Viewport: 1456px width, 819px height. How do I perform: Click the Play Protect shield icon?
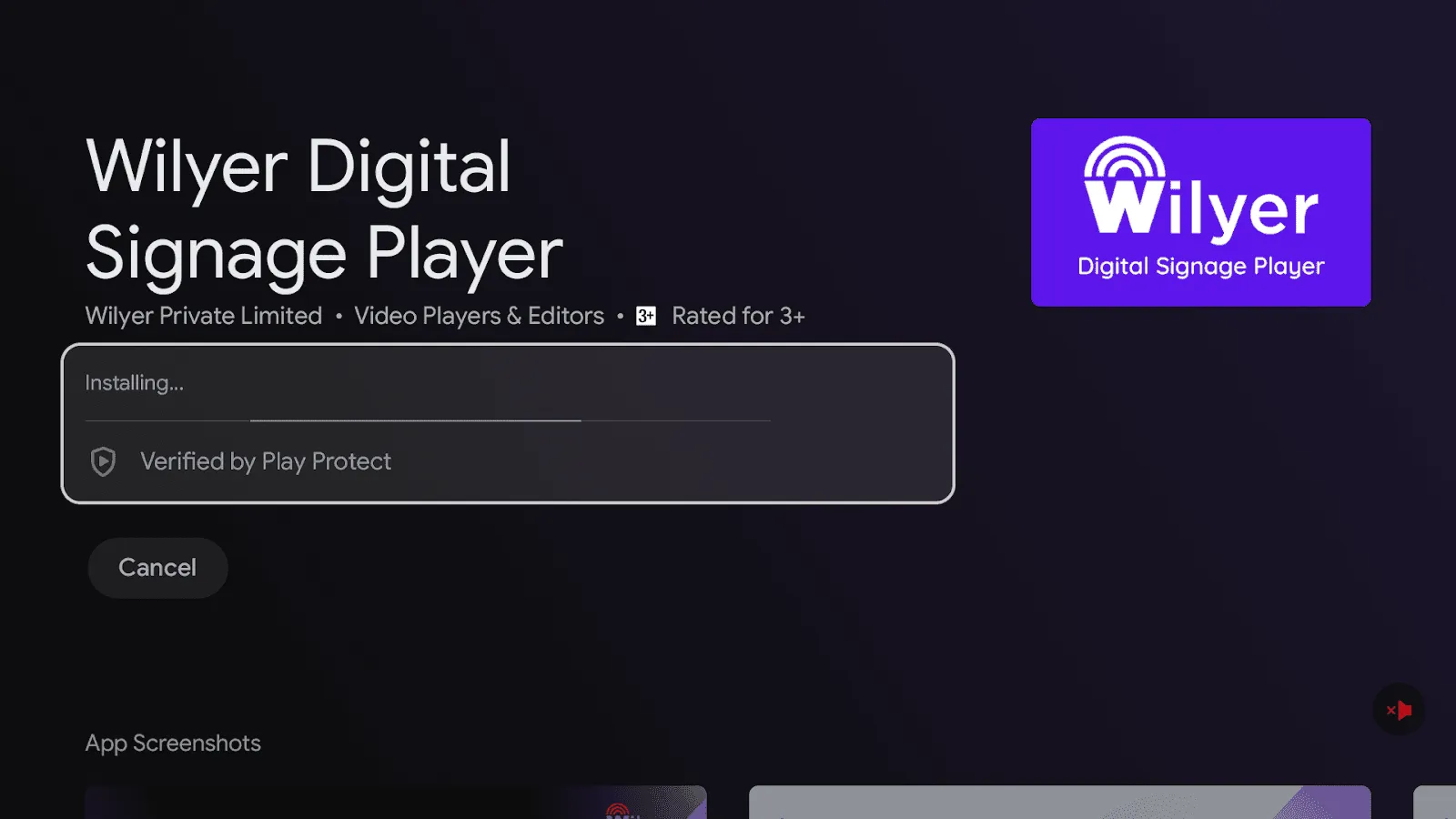[x=103, y=461]
